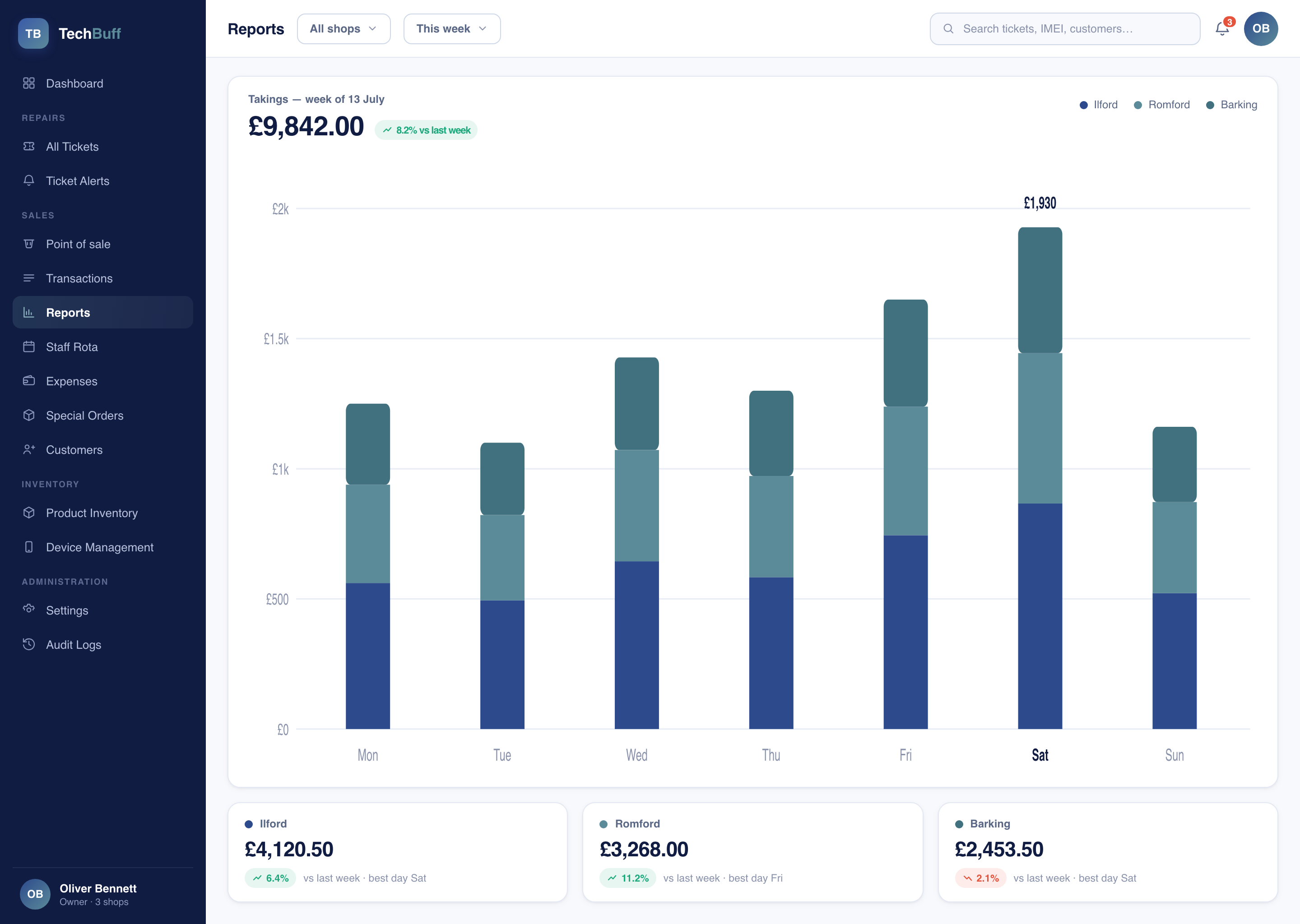Click the 6.4% Ilford change badge

(x=270, y=878)
